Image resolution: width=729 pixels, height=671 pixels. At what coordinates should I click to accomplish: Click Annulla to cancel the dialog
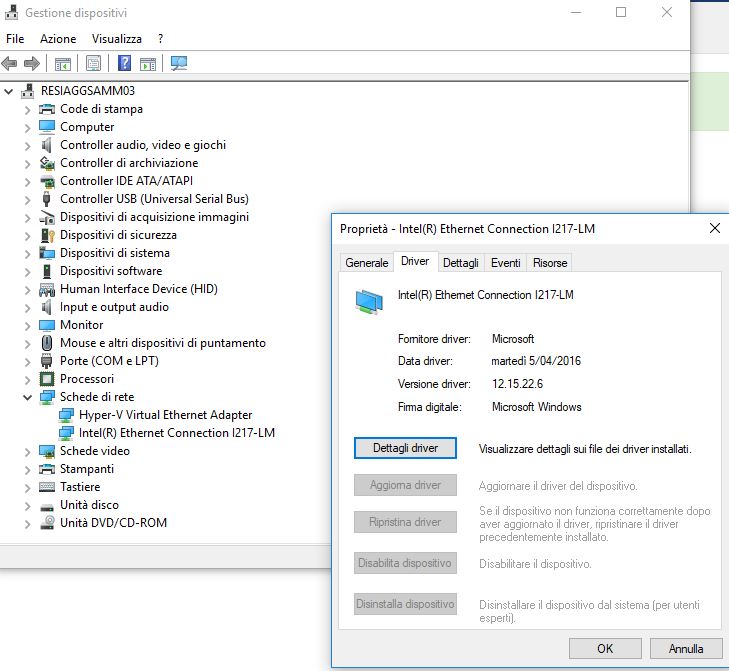[x=686, y=648]
